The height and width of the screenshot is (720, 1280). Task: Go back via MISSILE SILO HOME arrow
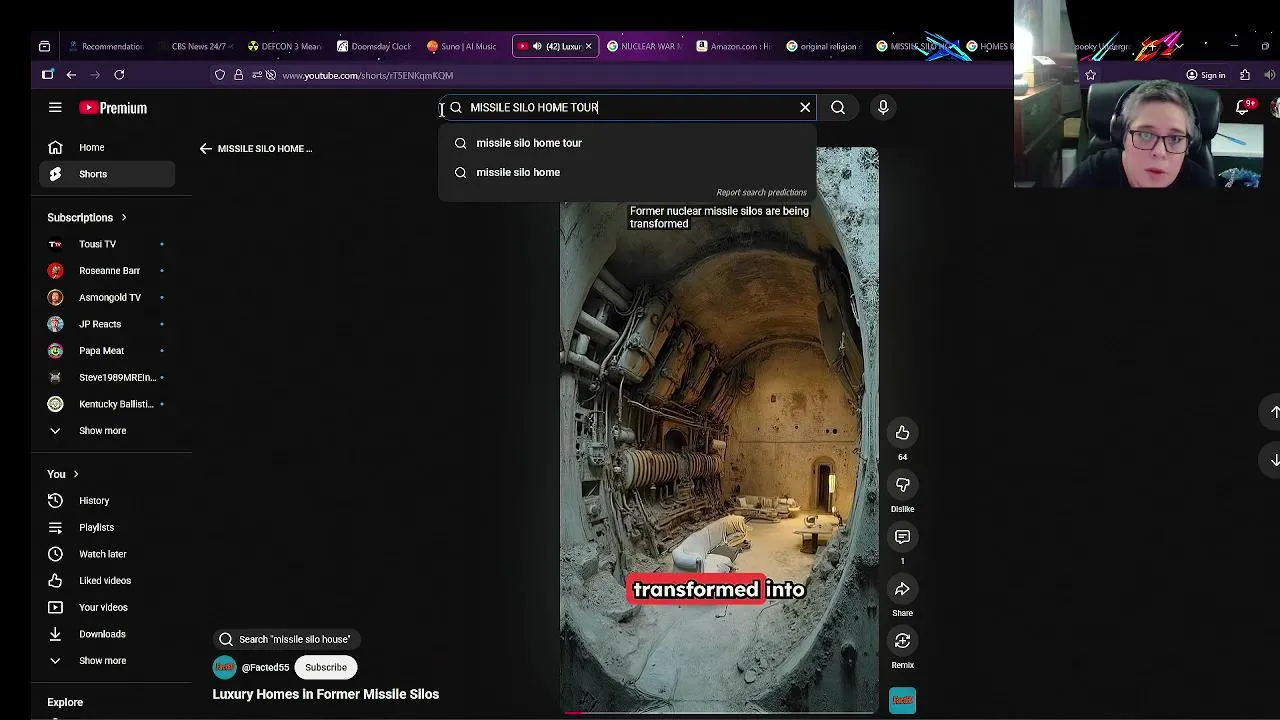[x=205, y=148]
